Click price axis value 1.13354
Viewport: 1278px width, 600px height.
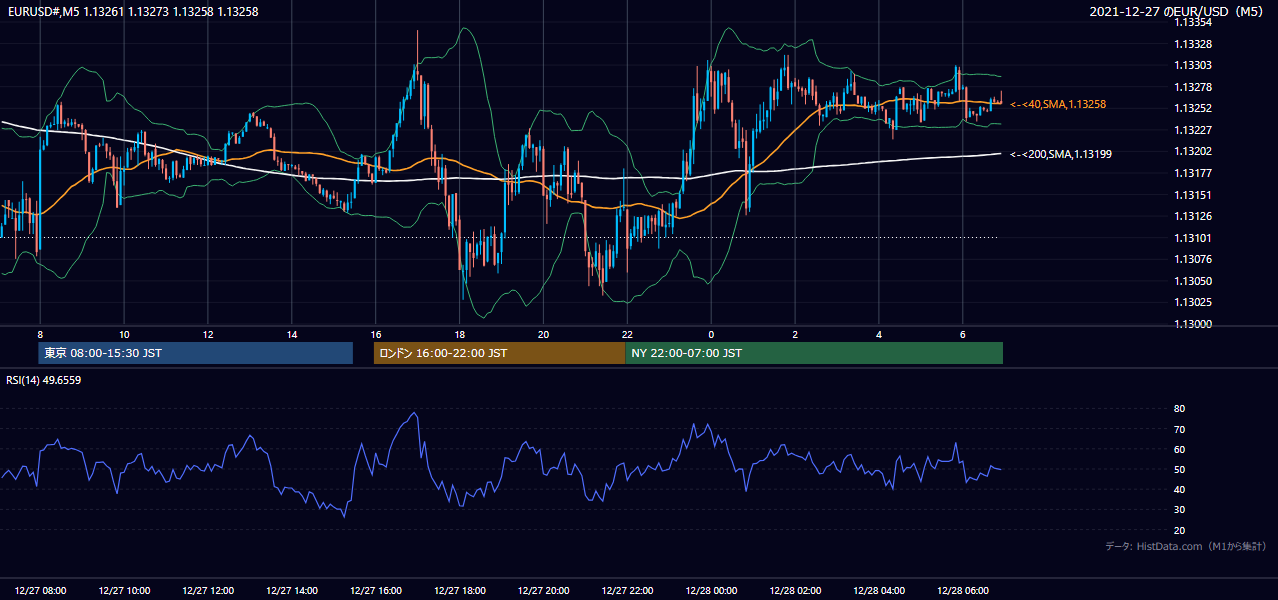click(x=1193, y=23)
